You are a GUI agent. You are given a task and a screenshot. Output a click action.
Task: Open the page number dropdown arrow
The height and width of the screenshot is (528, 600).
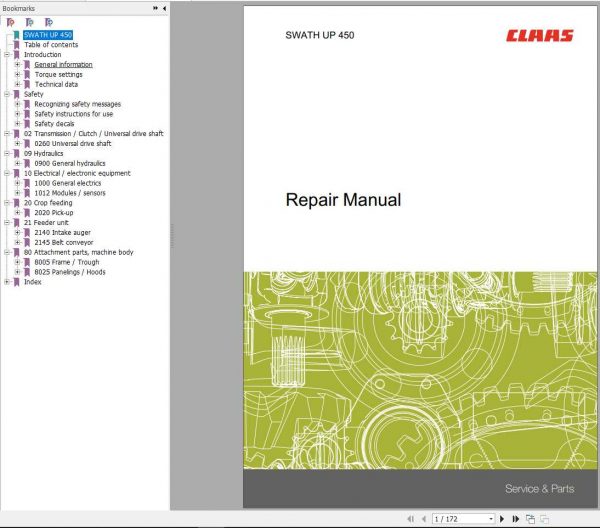click(x=491, y=519)
